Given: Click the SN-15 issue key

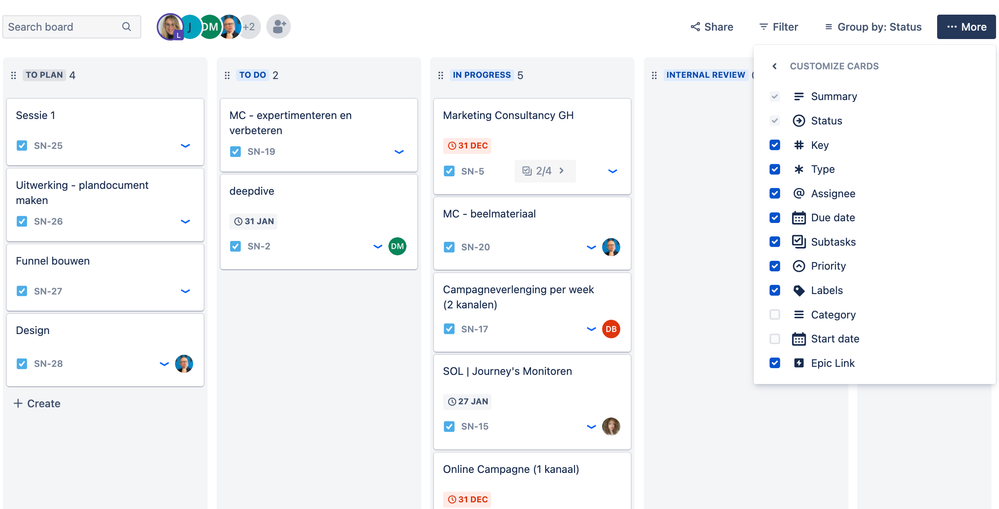Looking at the screenshot, I should [475, 426].
